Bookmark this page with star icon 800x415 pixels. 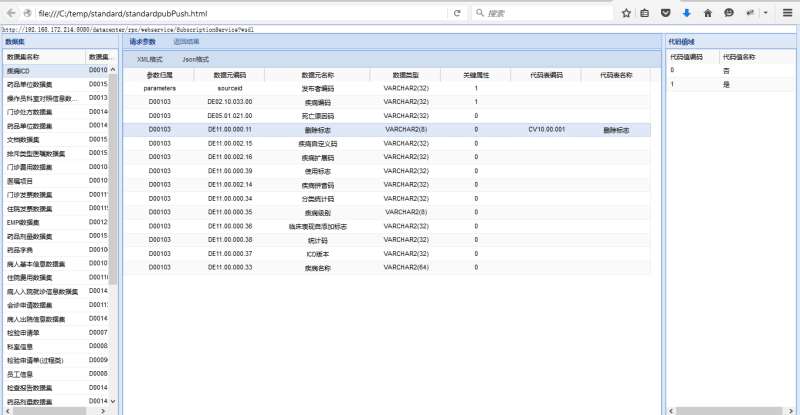pos(626,14)
